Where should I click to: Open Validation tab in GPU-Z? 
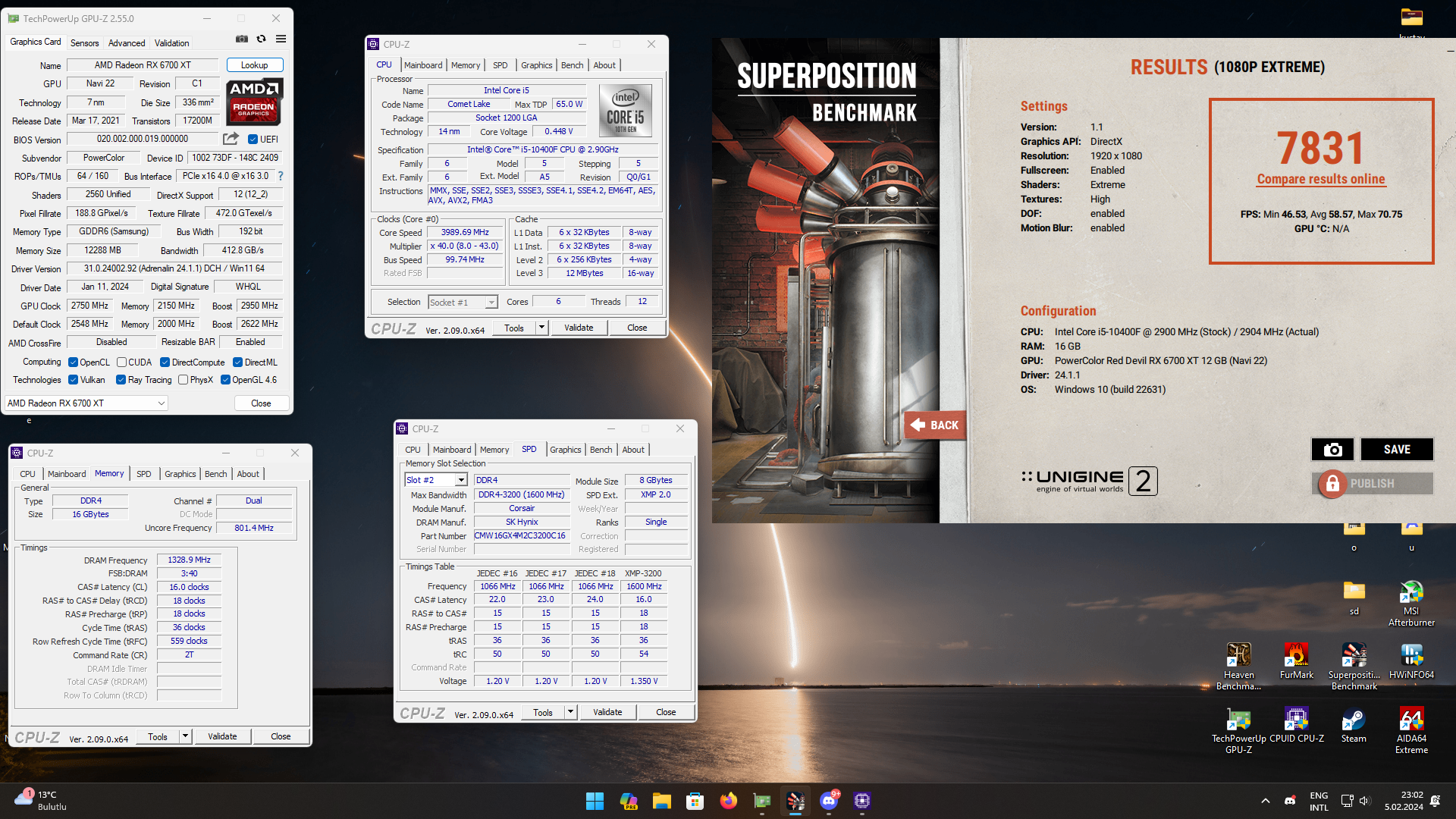click(x=172, y=43)
